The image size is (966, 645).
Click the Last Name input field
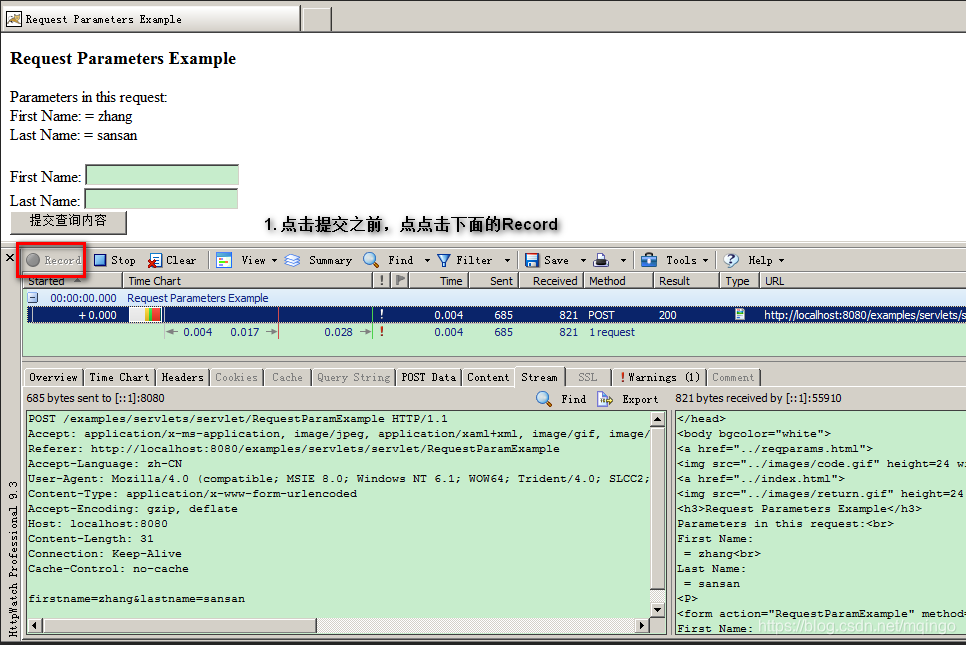point(161,199)
